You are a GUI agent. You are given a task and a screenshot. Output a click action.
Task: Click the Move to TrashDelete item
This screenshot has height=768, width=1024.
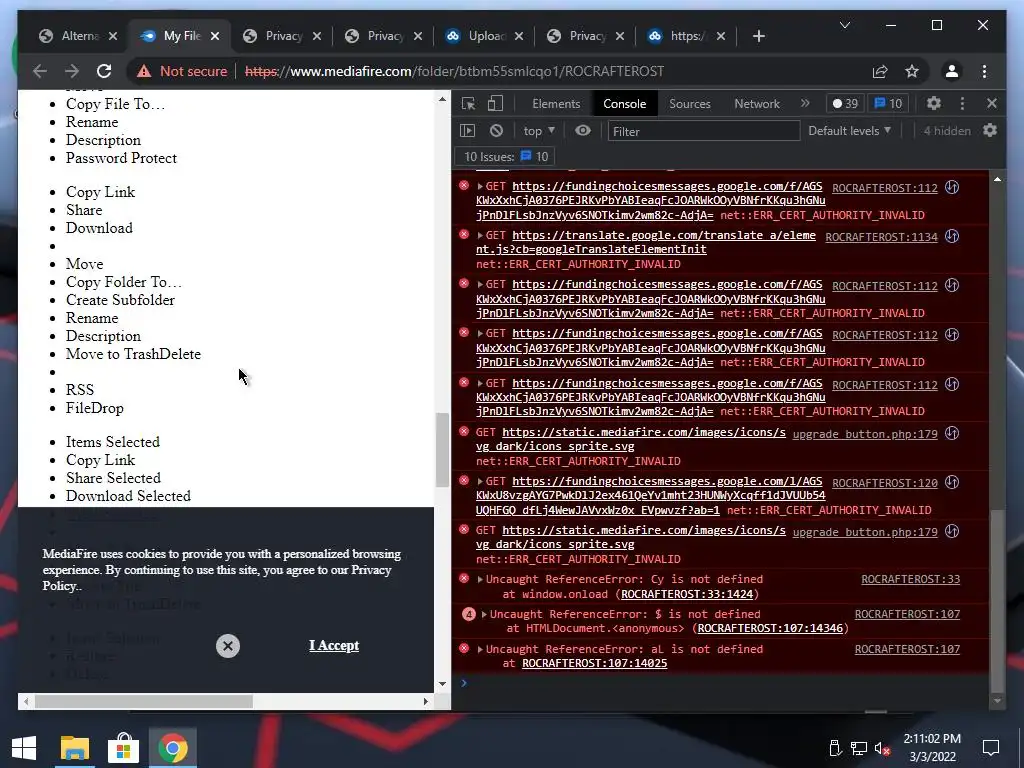[x=133, y=354]
